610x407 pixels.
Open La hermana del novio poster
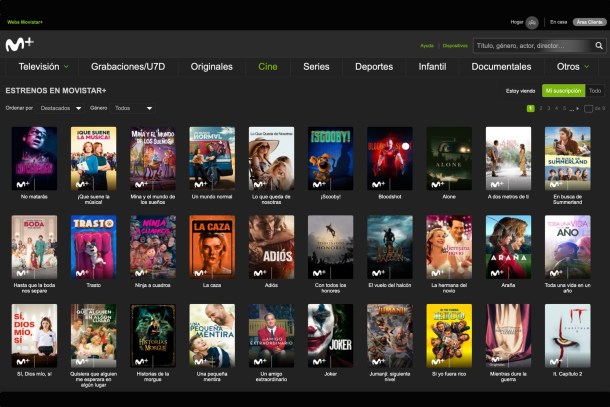click(x=449, y=247)
